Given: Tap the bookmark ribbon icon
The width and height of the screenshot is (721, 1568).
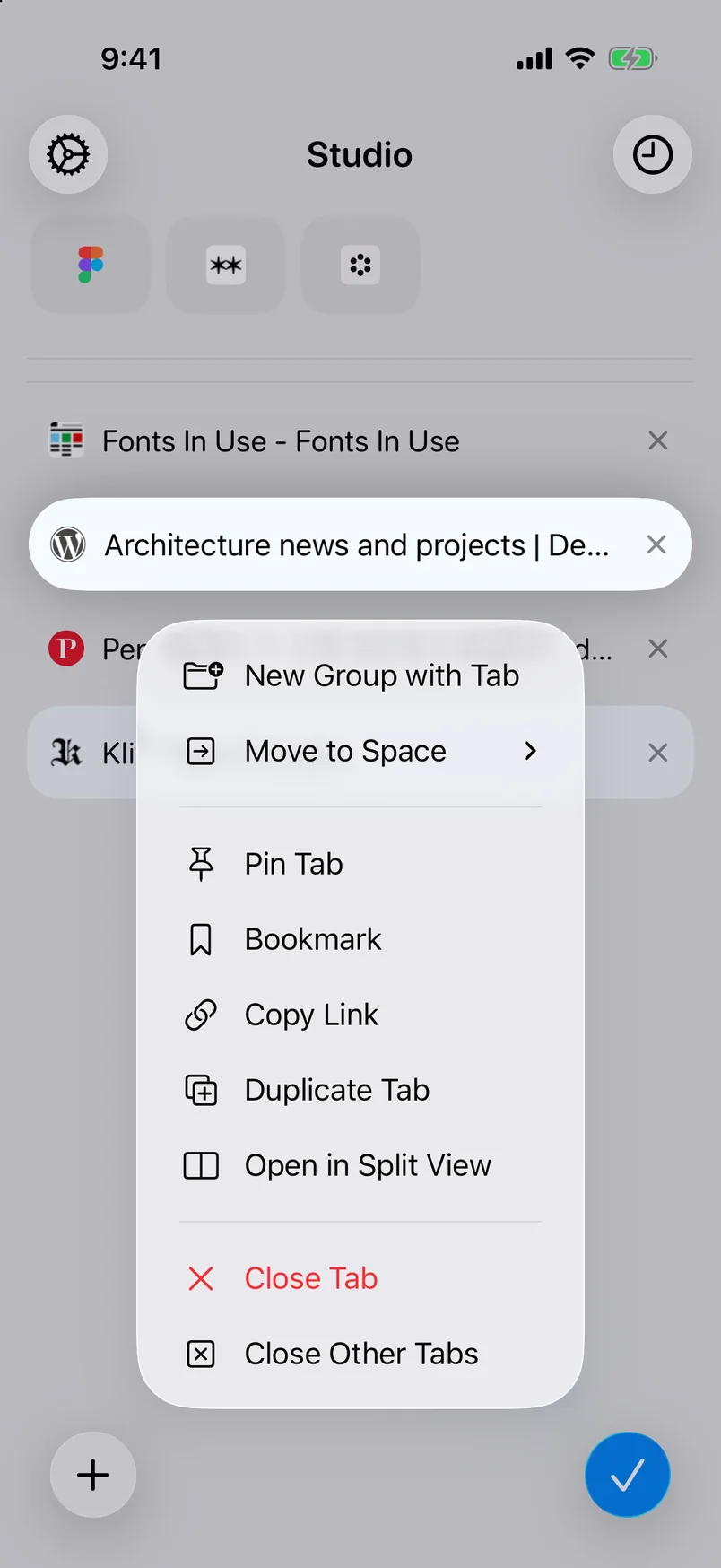Looking at the screenshot, I should [201, 939].
